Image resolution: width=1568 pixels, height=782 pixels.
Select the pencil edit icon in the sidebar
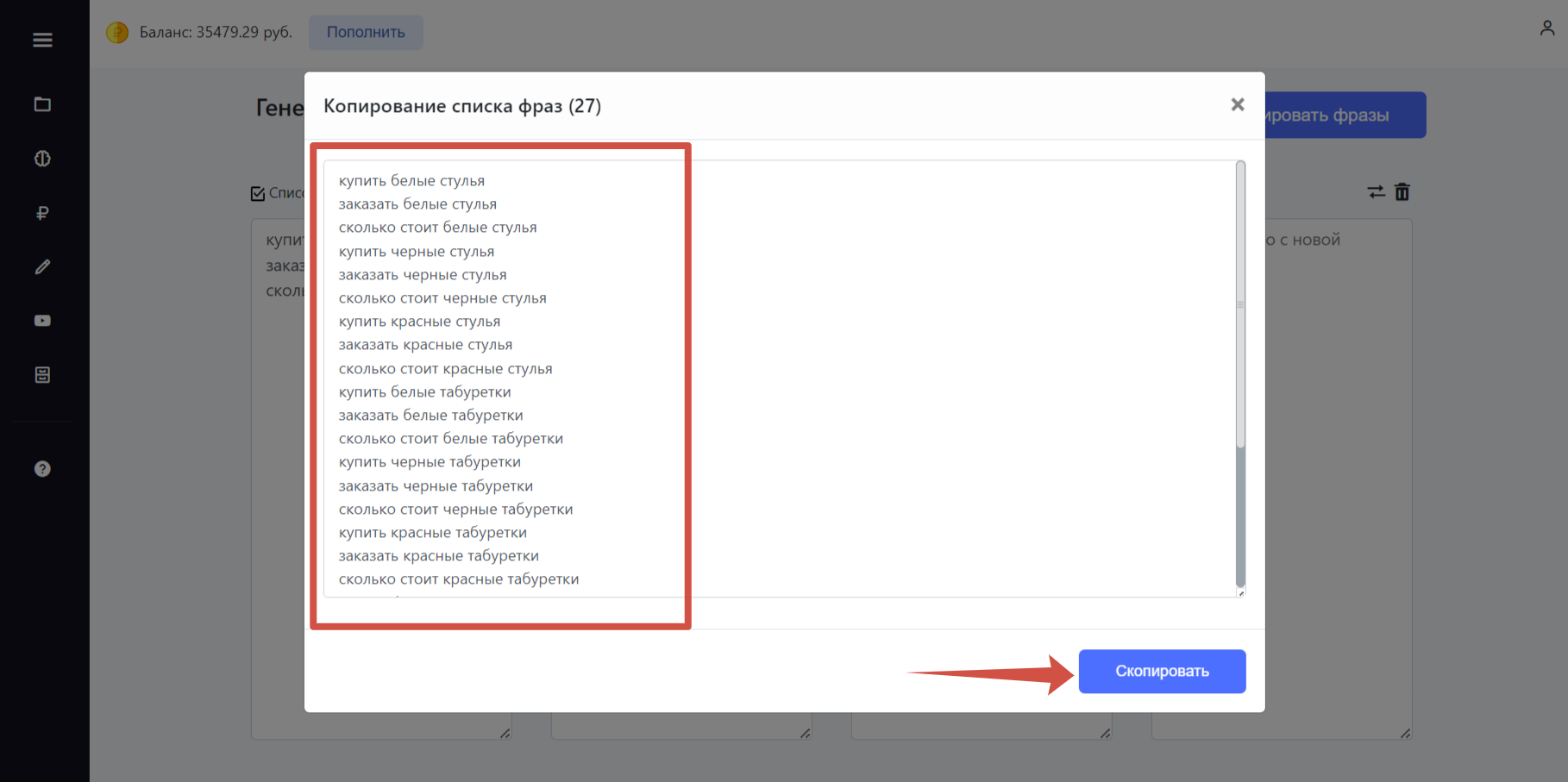coord(42,267)
